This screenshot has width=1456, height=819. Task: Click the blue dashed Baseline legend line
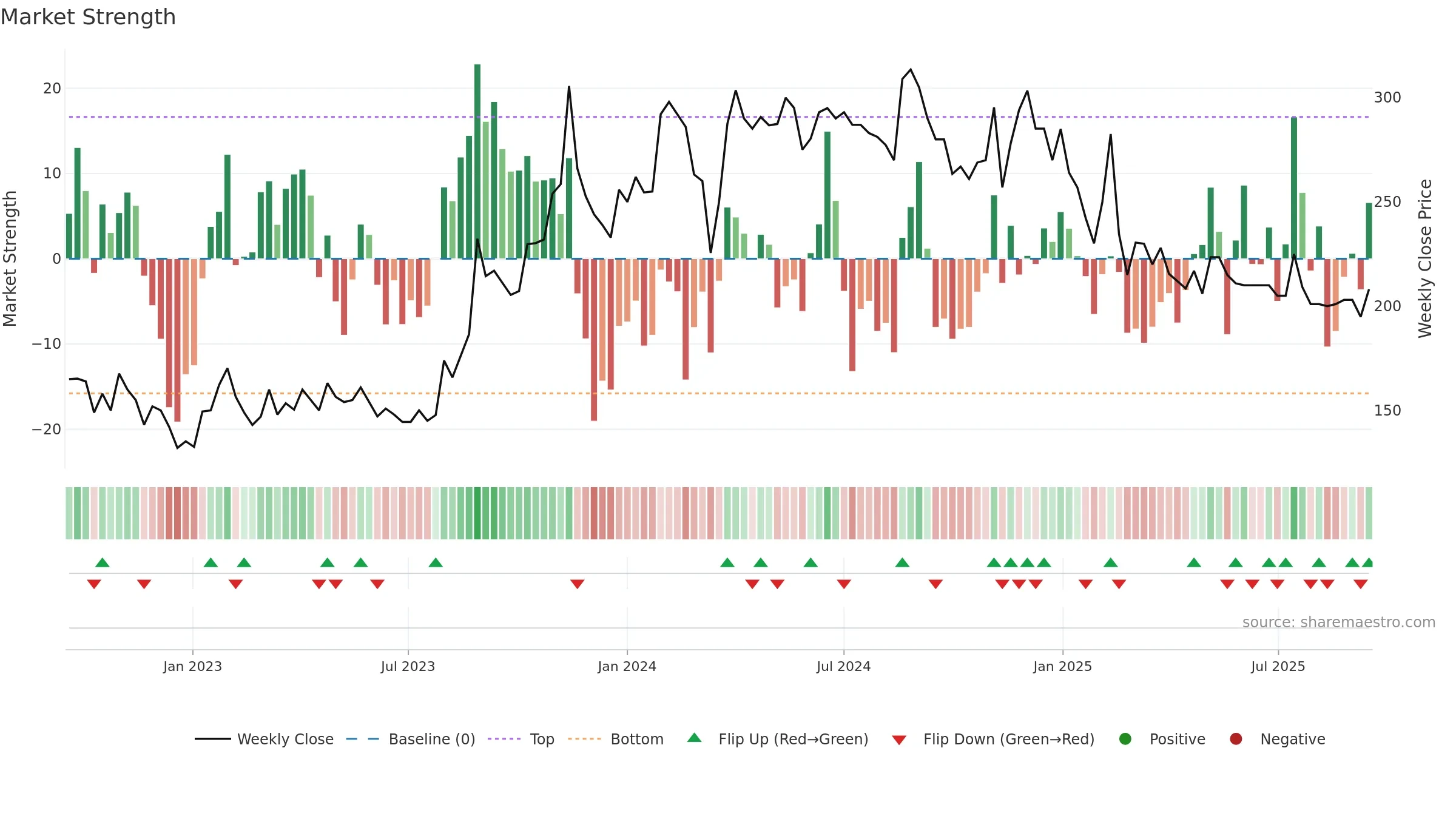[x=363, y=739]
